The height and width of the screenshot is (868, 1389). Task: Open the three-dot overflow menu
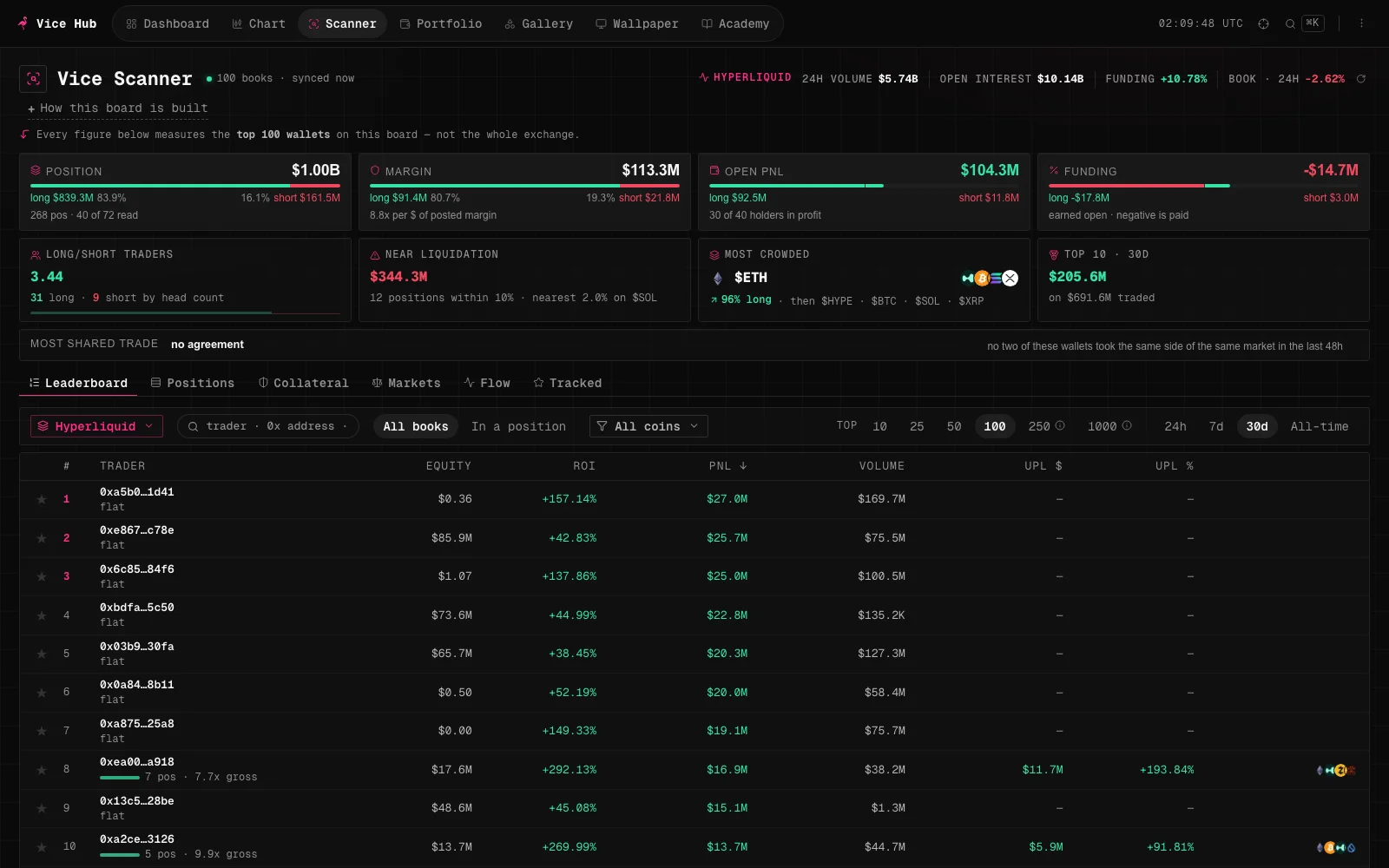(x=1361, y=23)
